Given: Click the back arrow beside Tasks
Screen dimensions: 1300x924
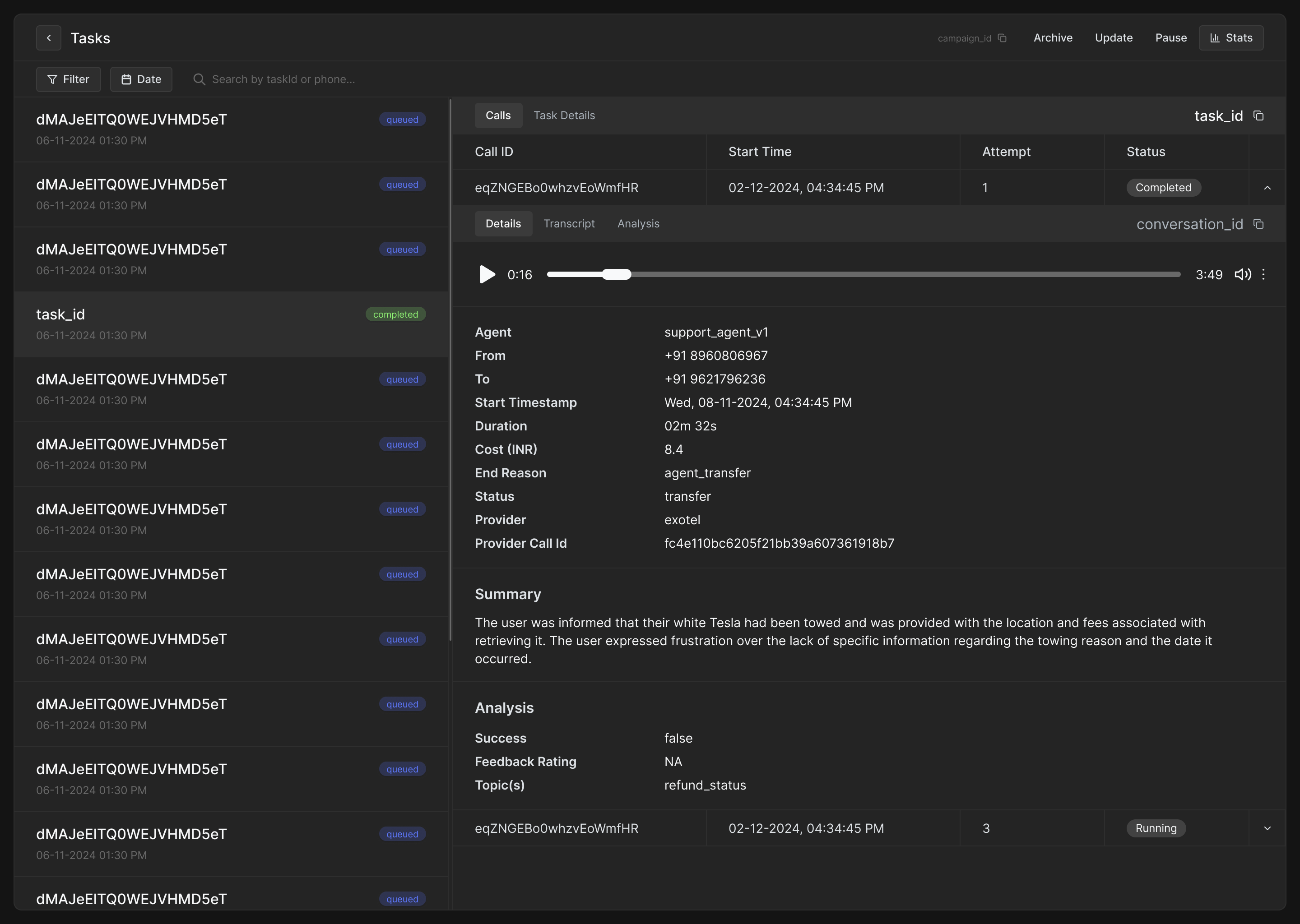Looking at the screenshot, I should [48, 38].
